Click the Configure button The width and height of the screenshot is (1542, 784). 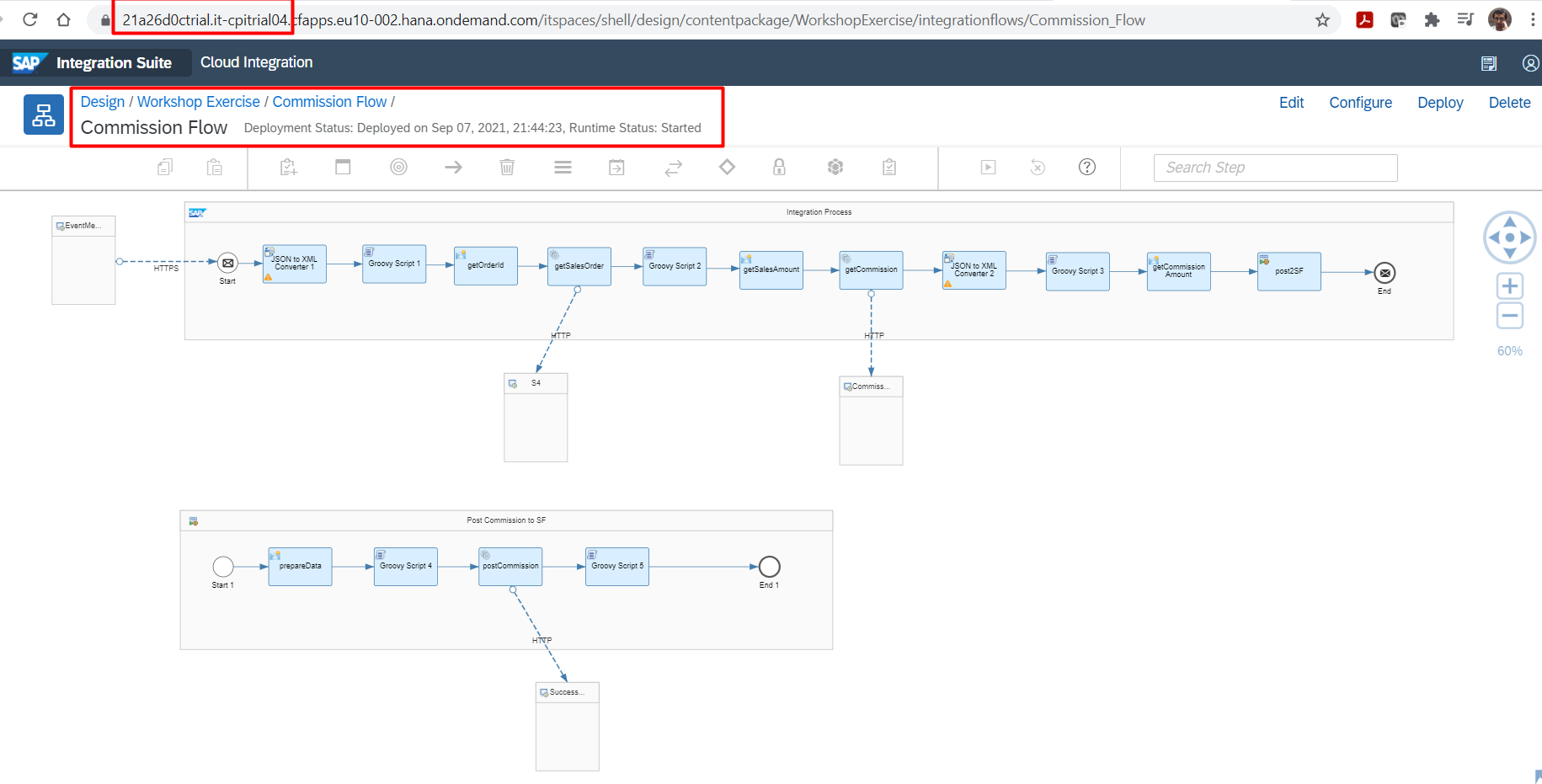coord(1360,103)
